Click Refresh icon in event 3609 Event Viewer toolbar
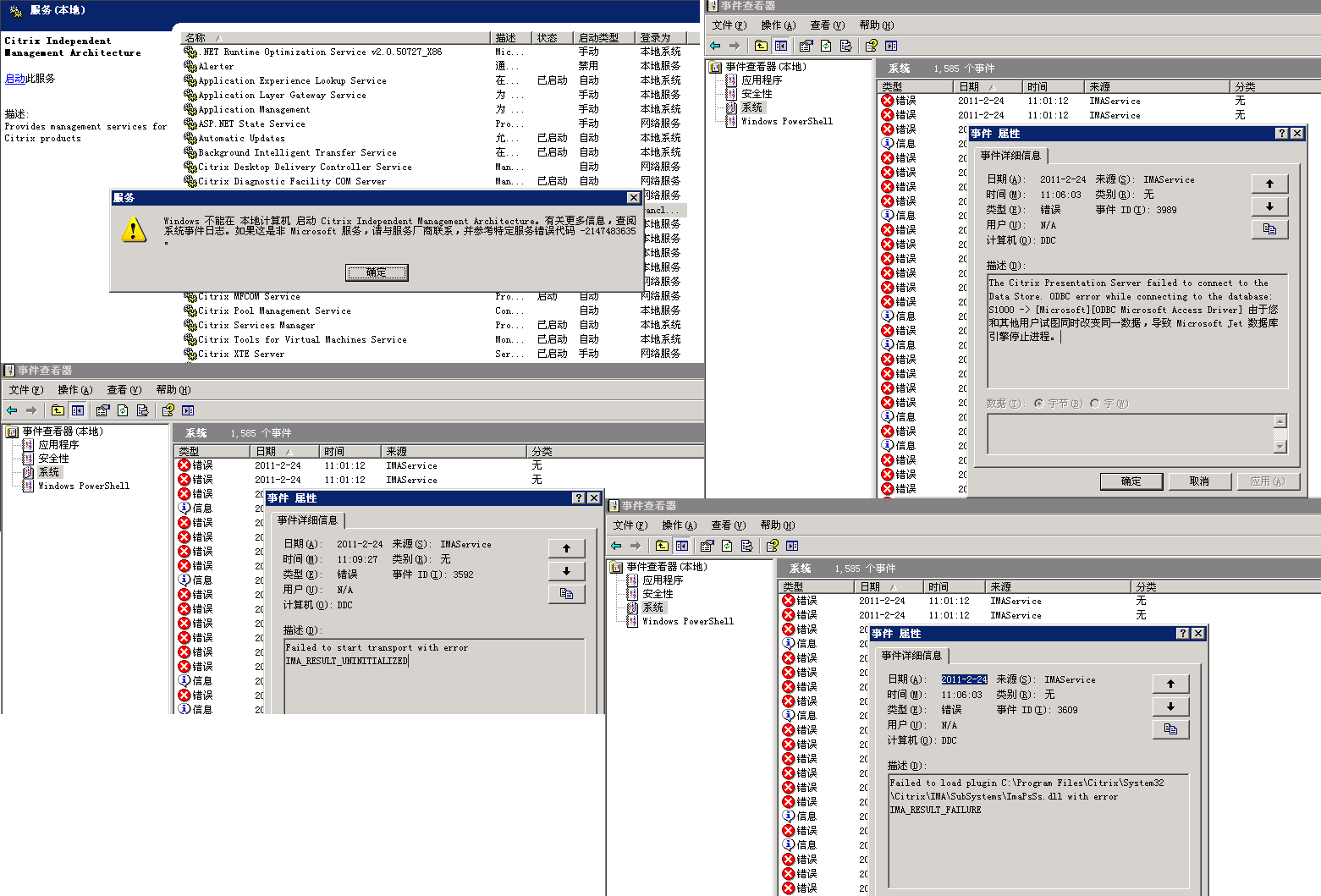This screenshot has height=896, width=1321. point(727,546)
